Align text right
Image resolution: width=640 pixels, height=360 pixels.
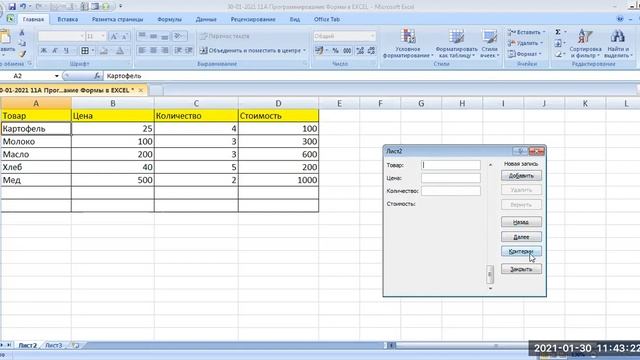click(164, 51)
